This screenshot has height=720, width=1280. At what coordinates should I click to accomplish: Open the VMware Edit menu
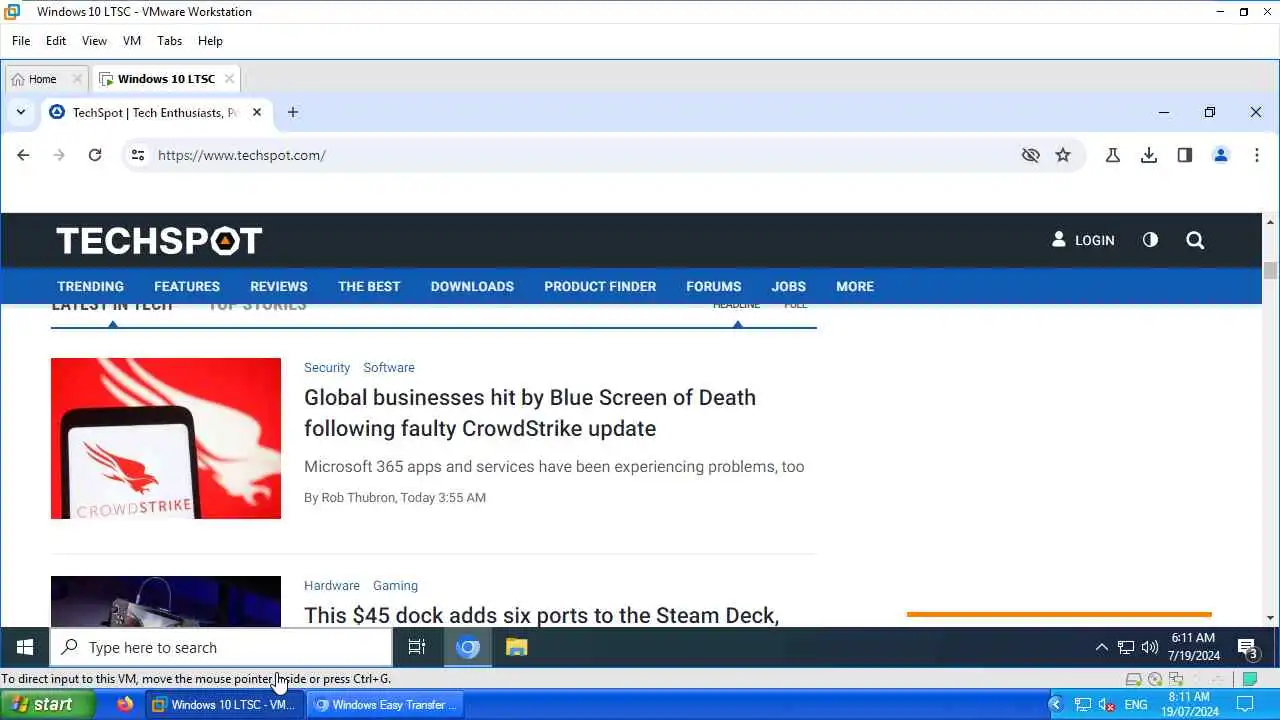56,41
